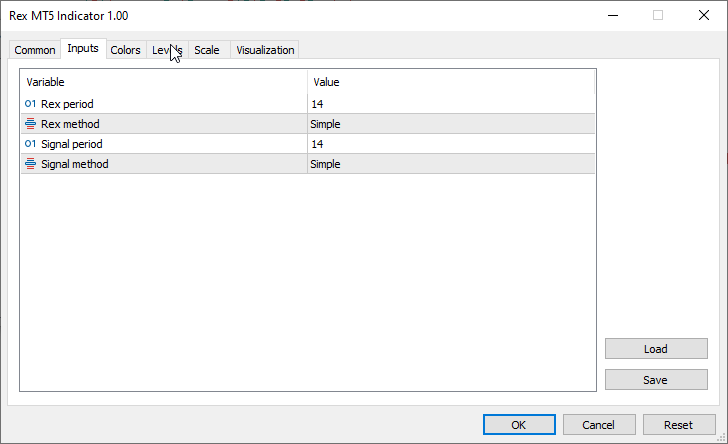Select the Inputs tab
This screenshot has height=444, width=728.
(83, 49)
